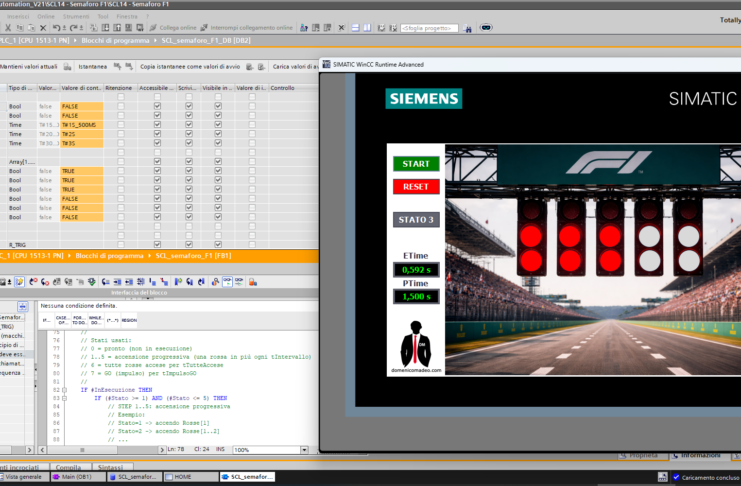Click the Split editor horizontally icon

tap(355, 28)
